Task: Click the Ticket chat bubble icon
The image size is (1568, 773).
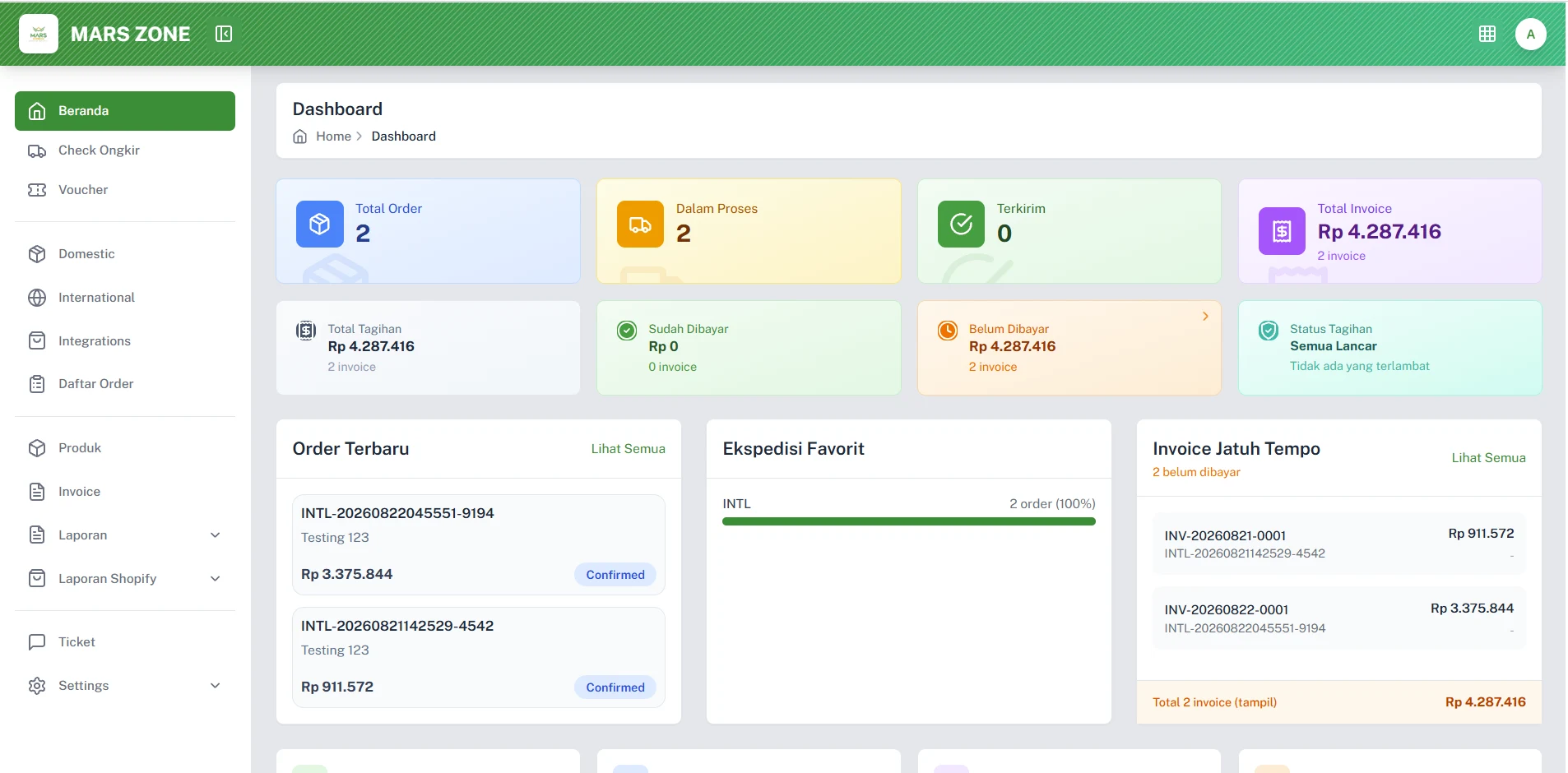Action: 37,642
